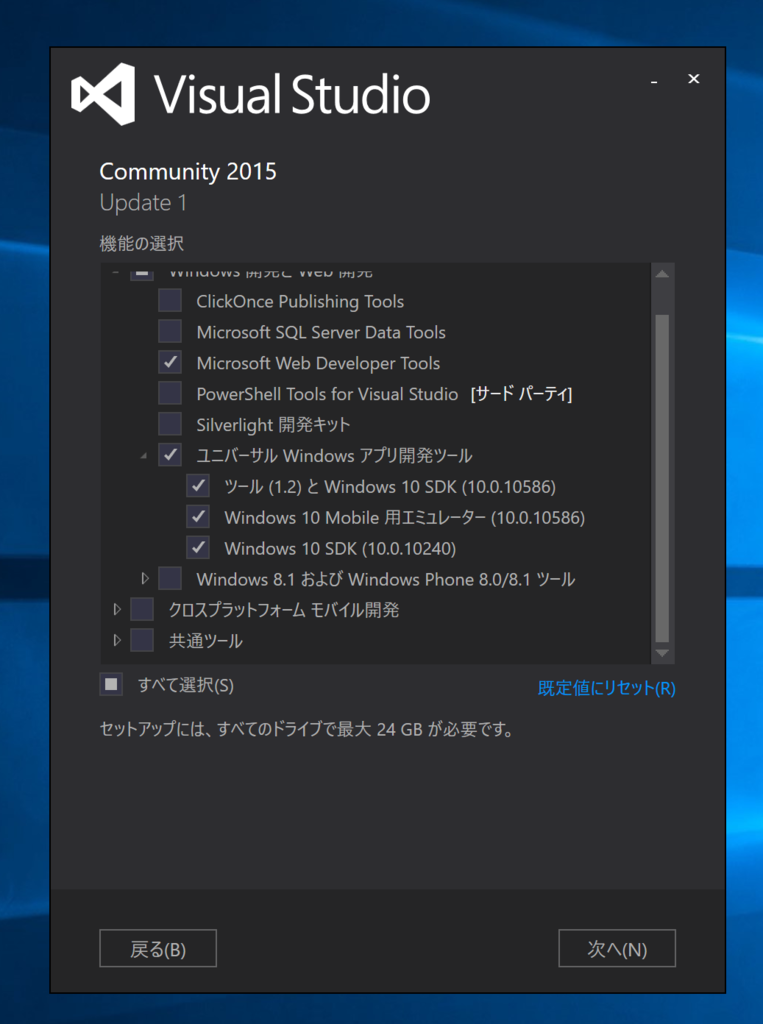Minimize the Visual Studio installer window
Viewport: 763px width, 1024px height.
coord(654,81)
